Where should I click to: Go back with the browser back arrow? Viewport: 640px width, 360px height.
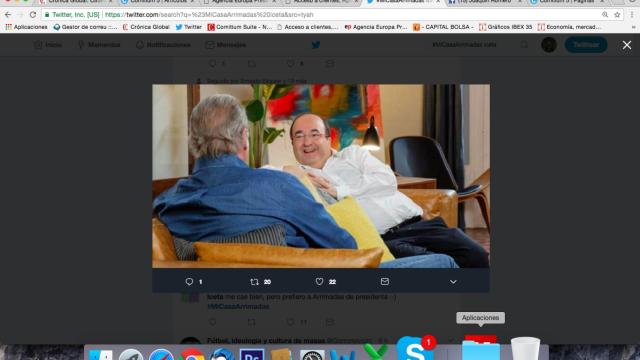[8, 15]
